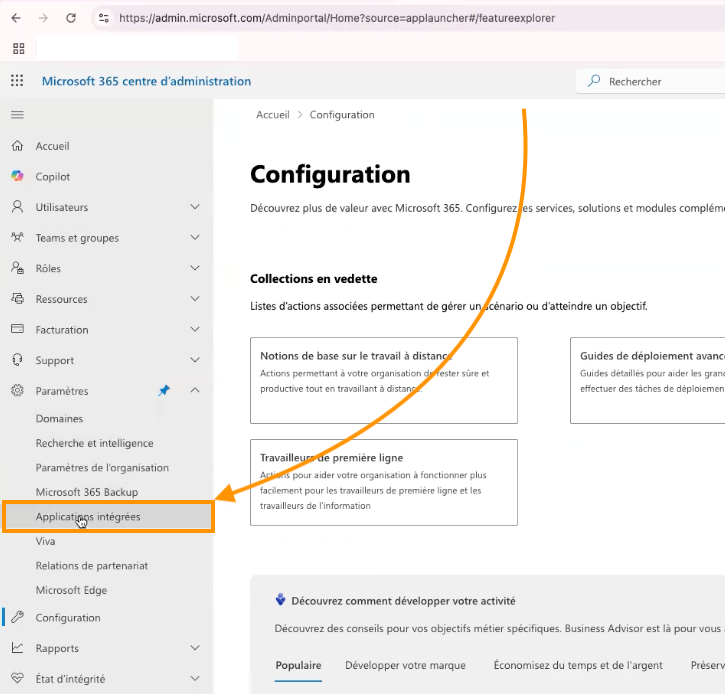This screenshot has height=694, width=725.
Task: Click the Facturation card icon
Action: pyautogui.click(x=17, y=330)
